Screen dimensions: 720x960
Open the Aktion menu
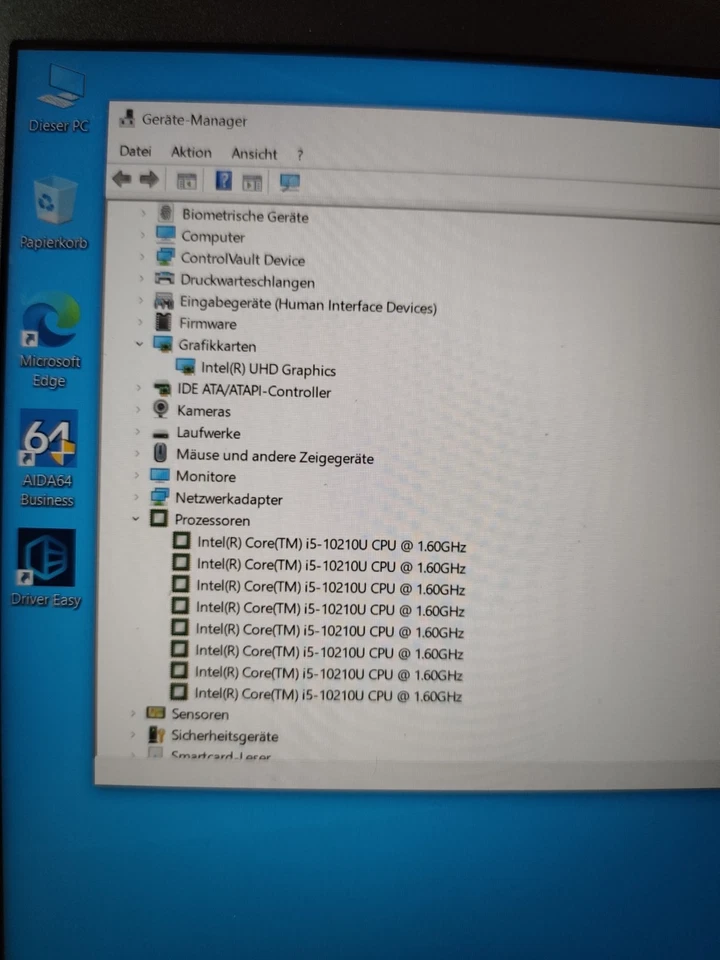pyautogui.click(x=191, y=152)
